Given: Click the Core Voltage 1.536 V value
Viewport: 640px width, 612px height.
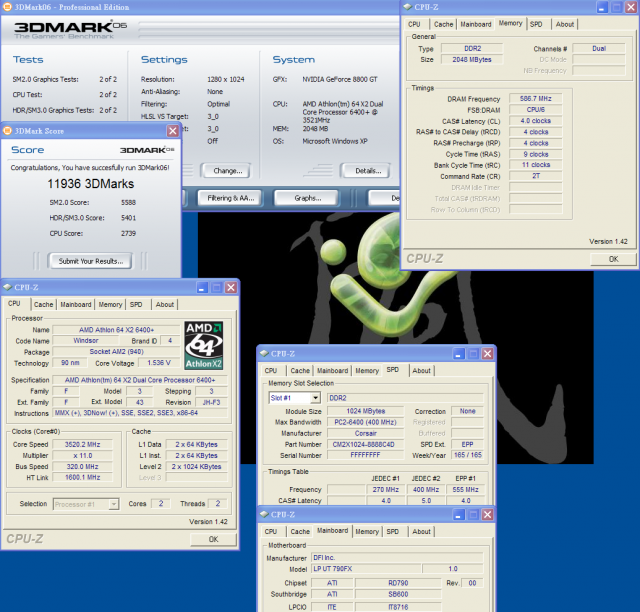Looking at the screenshot, I should point(159,363).
